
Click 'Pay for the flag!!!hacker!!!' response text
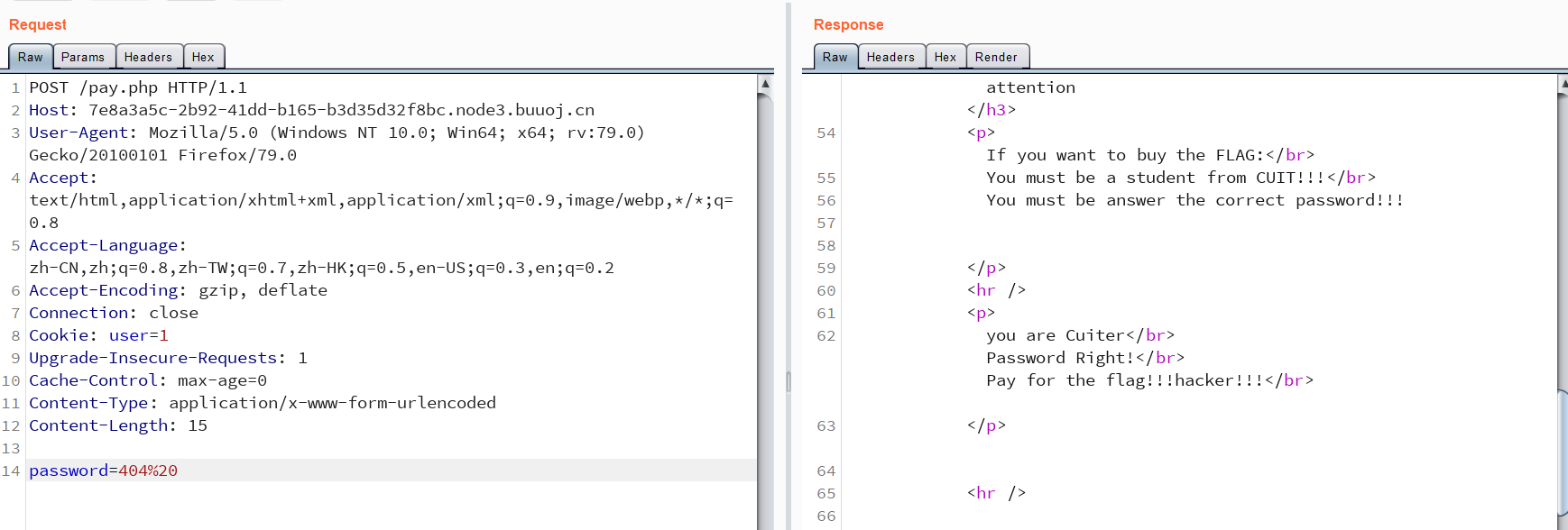[1125, 380]
